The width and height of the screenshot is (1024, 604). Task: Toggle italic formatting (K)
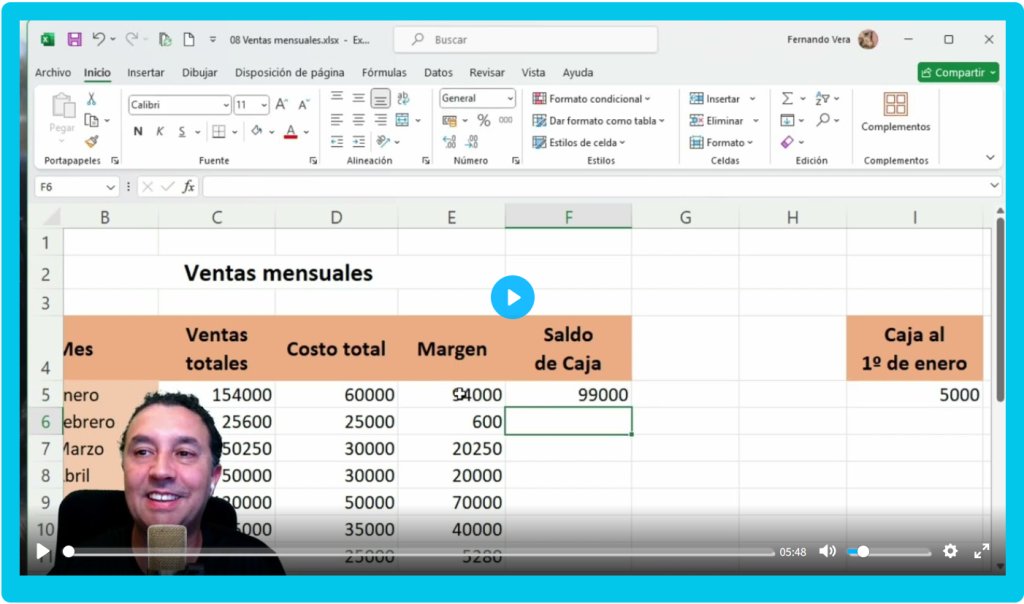point(160,132)
